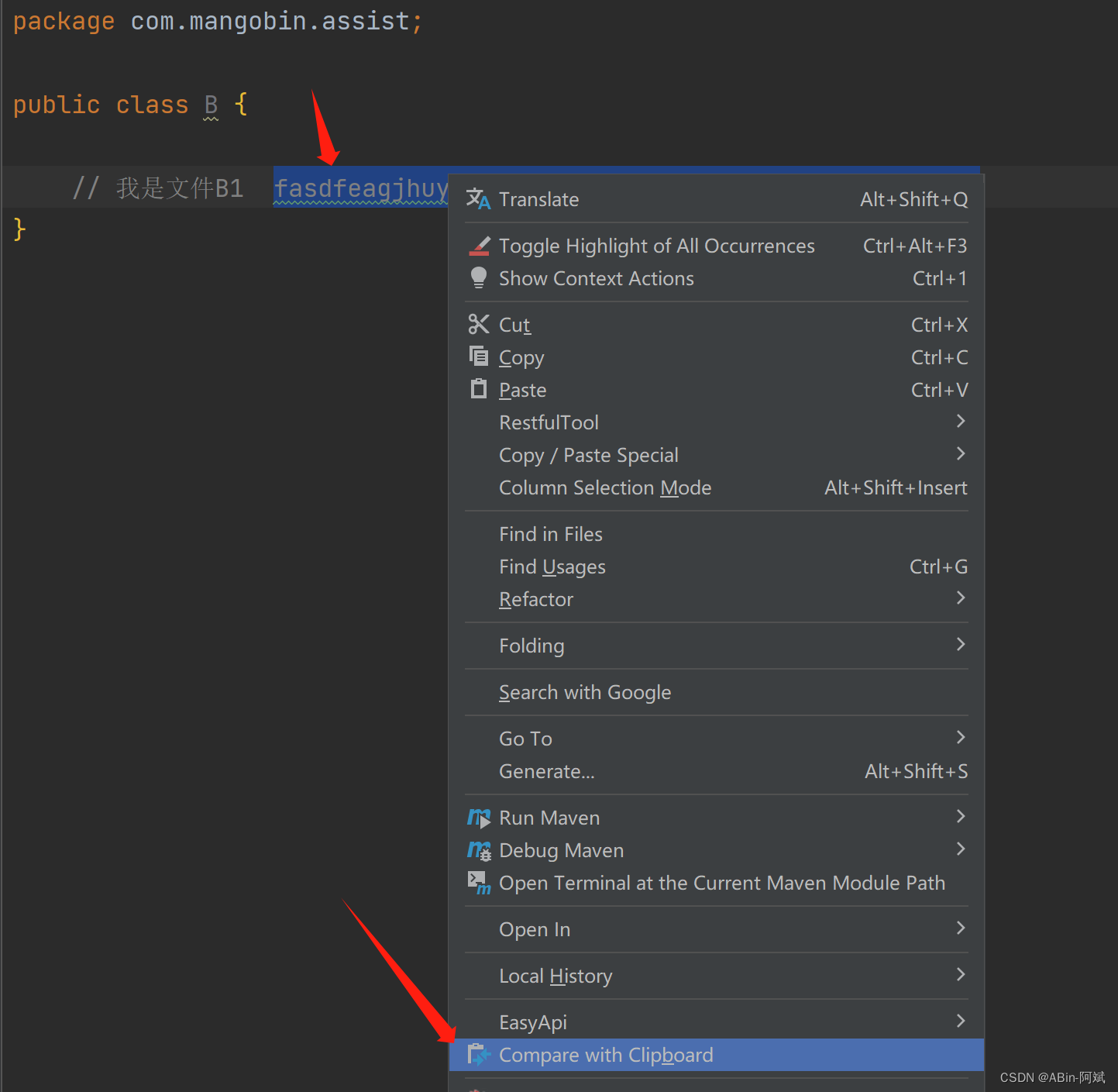Image resolution: width=1118 pixels, height=1092 pixels.
Task: Click the Paste clipboard icon
Action: click(479, 388)
